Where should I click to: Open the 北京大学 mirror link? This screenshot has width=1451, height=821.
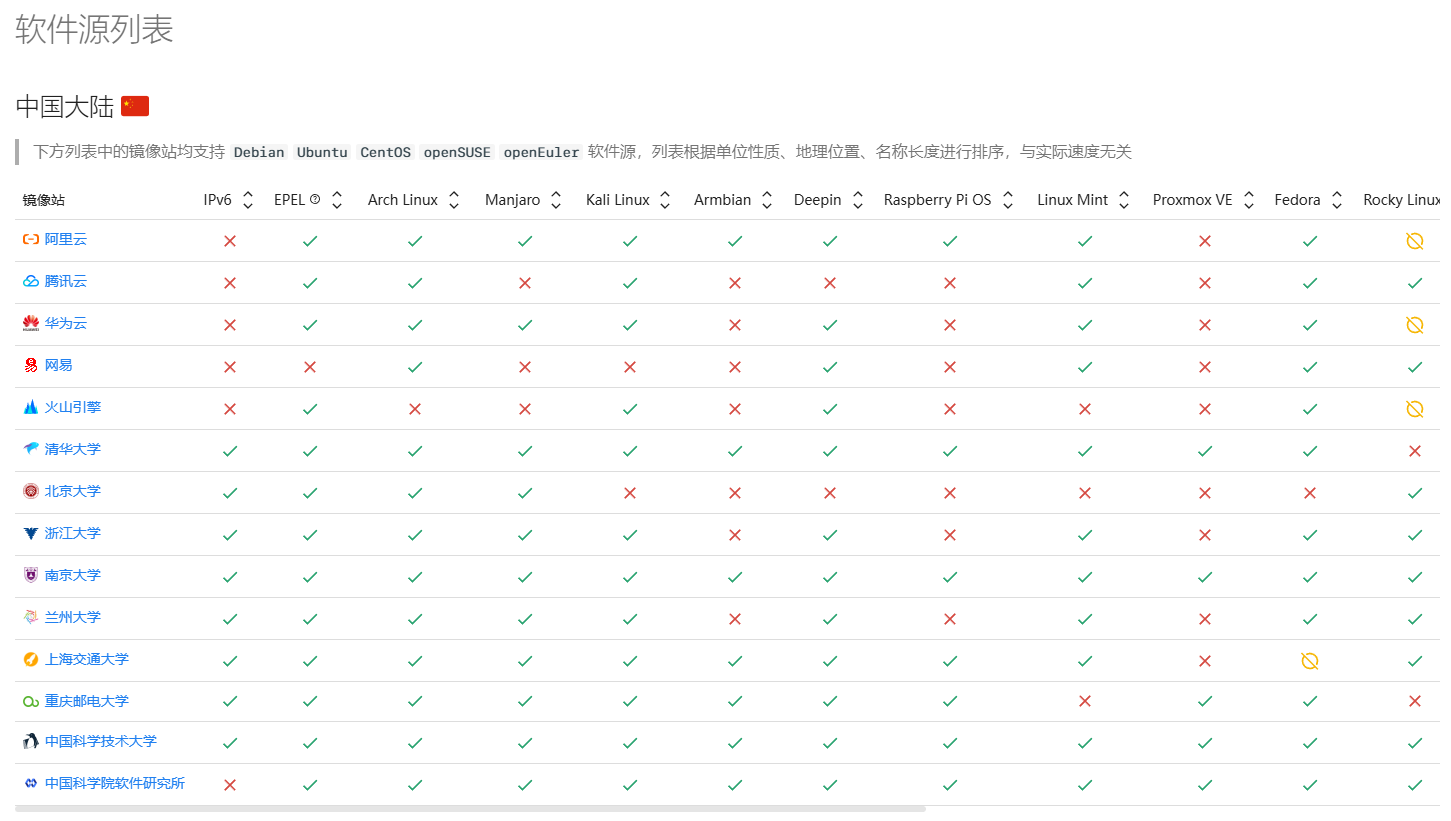pos(73,492)
